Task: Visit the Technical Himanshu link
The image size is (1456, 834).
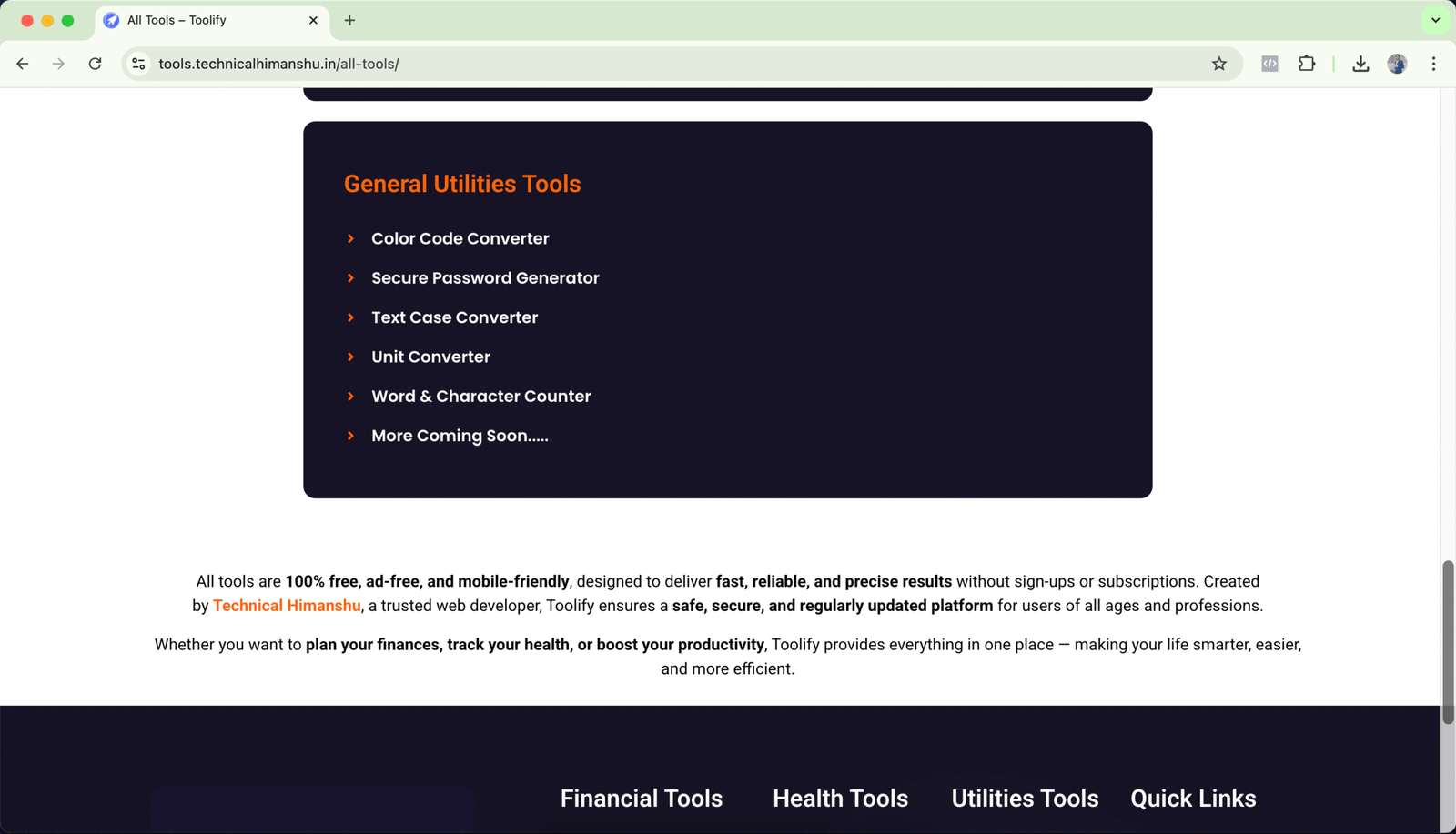Action: click(x=287, y=606)
